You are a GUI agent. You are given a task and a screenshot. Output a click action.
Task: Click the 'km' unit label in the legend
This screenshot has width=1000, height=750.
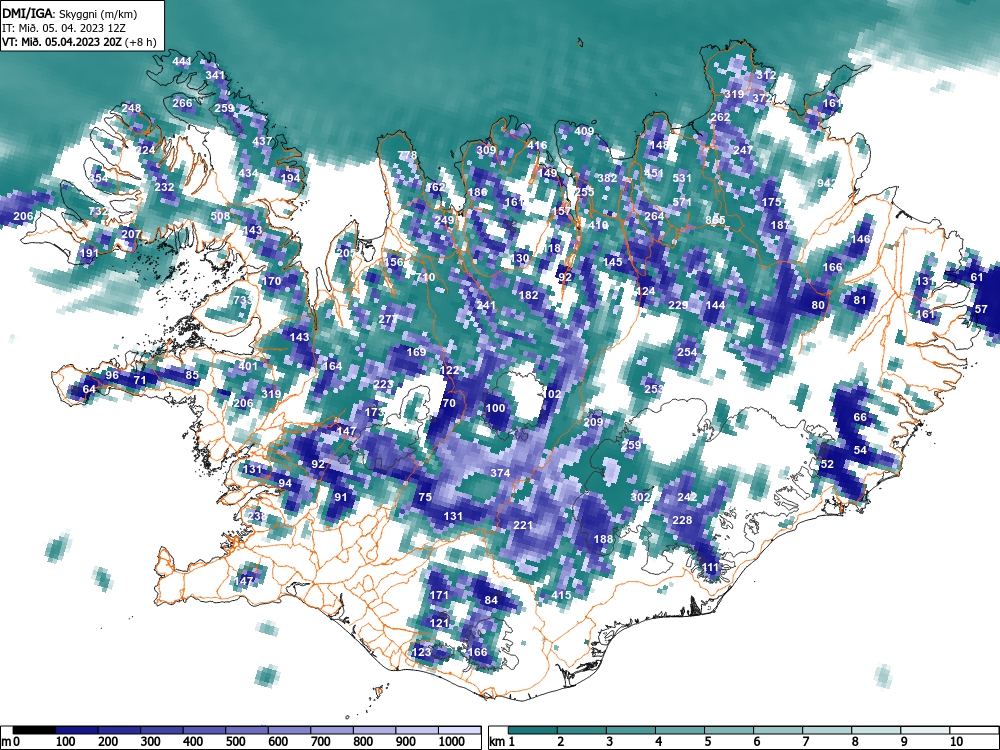(497, 742)
